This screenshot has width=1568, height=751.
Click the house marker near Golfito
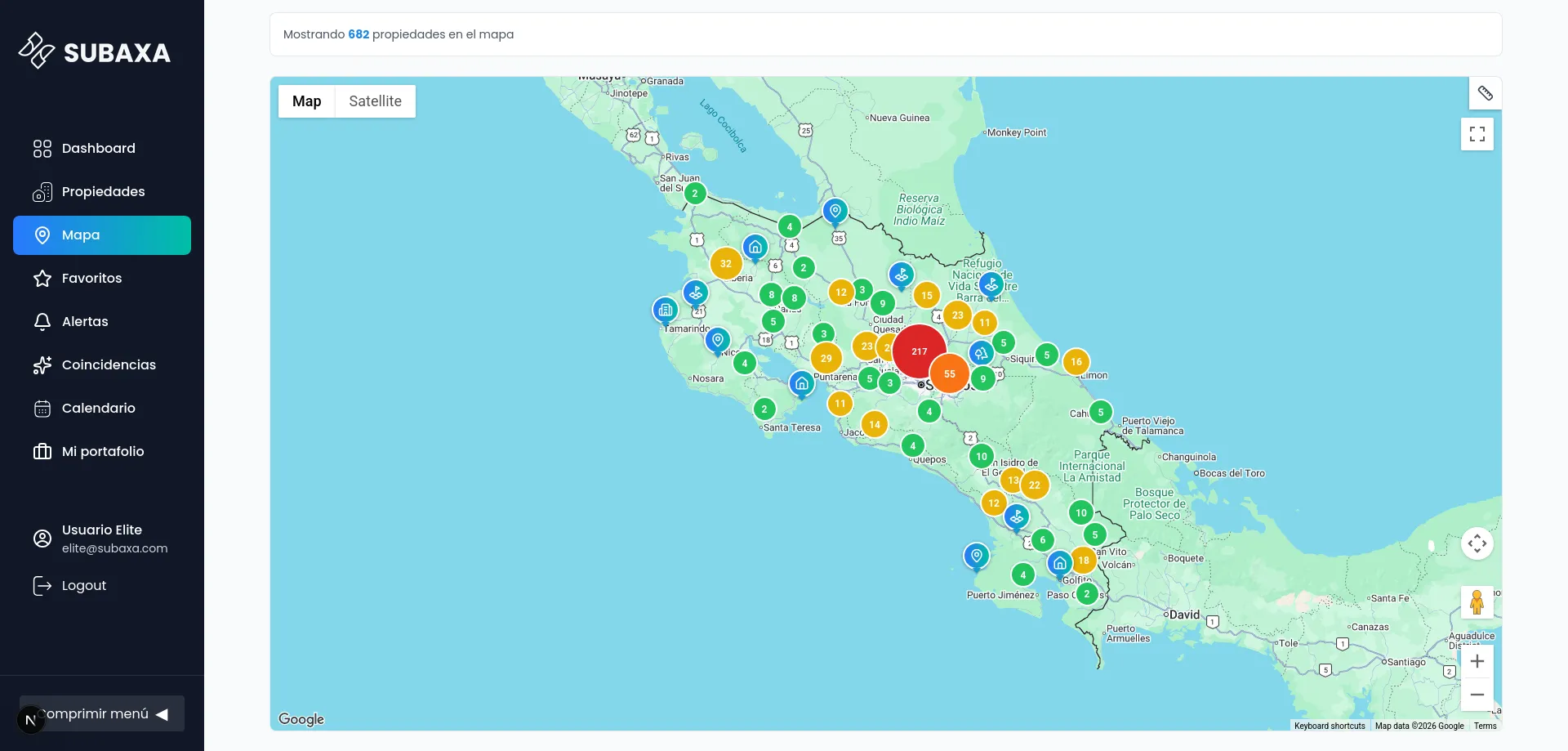[x=1059, y=564]
